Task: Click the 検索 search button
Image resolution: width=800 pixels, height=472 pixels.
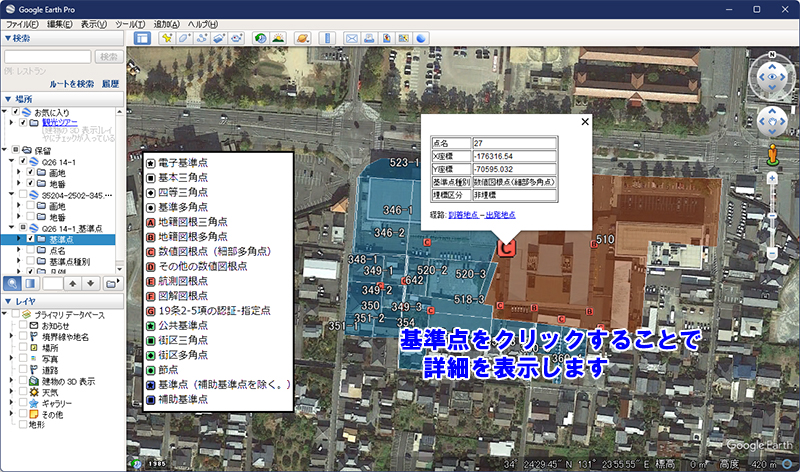Action: (109, 57)
